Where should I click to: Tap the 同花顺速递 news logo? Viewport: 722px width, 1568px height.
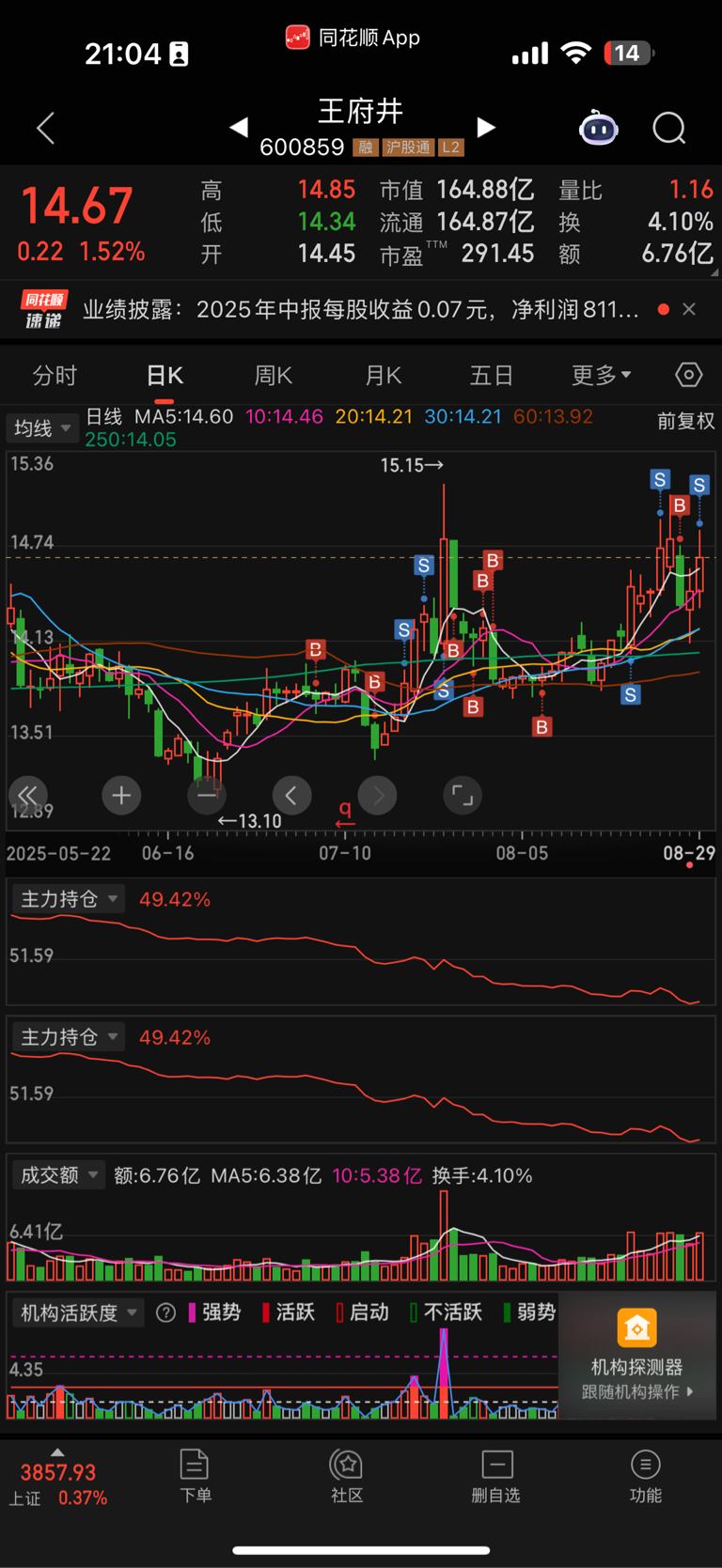coord(44,309)
